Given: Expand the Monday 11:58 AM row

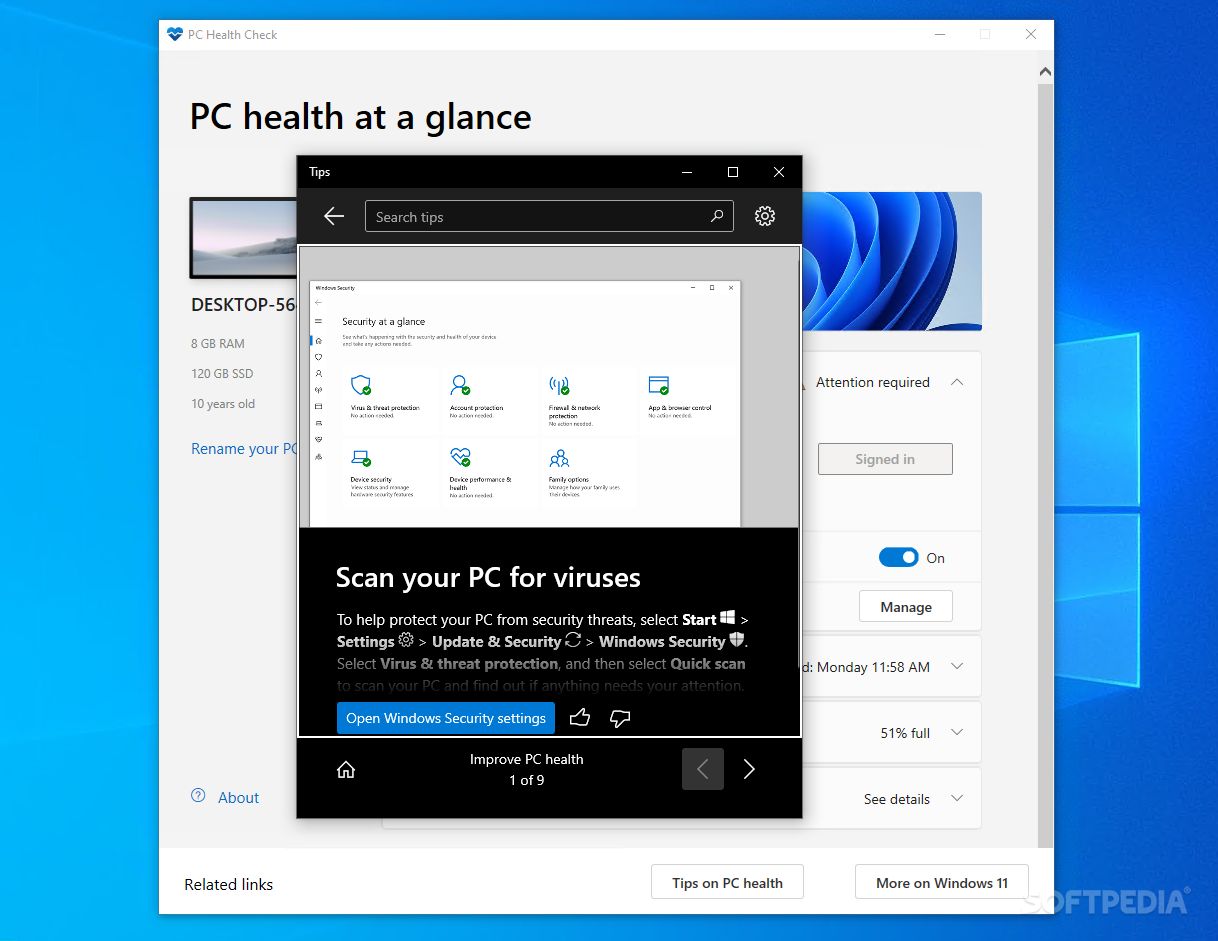Looking at the screenshot, I should click(x=957, y=667).
